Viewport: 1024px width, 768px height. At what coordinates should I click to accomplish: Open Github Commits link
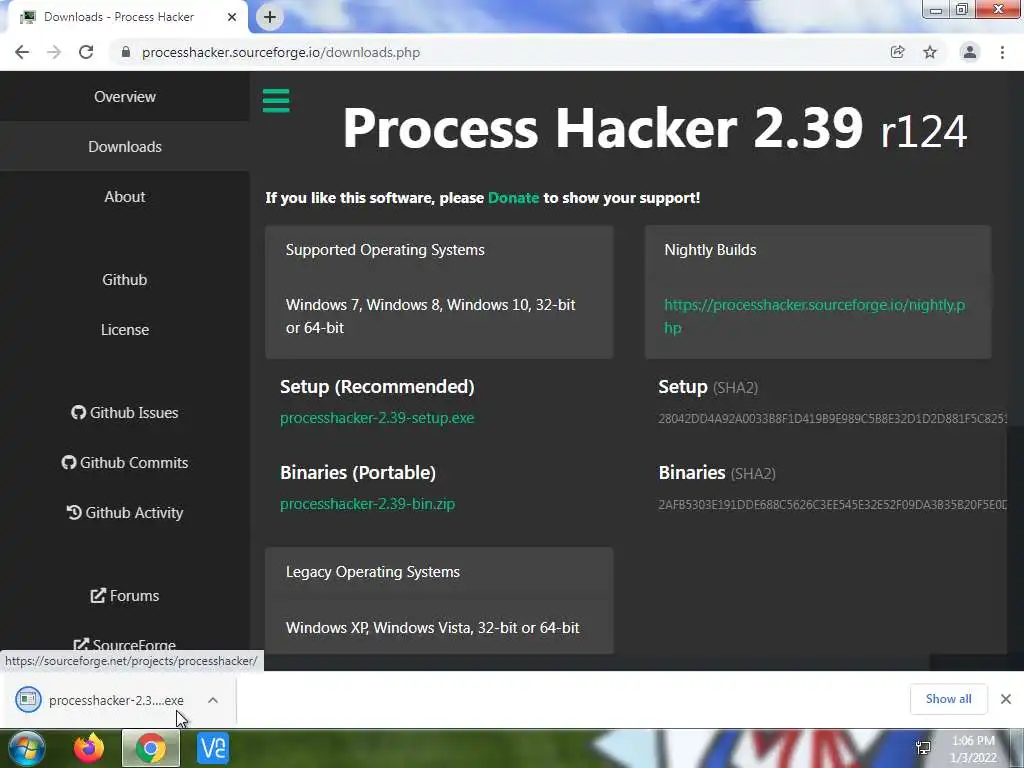coord(125,462)
